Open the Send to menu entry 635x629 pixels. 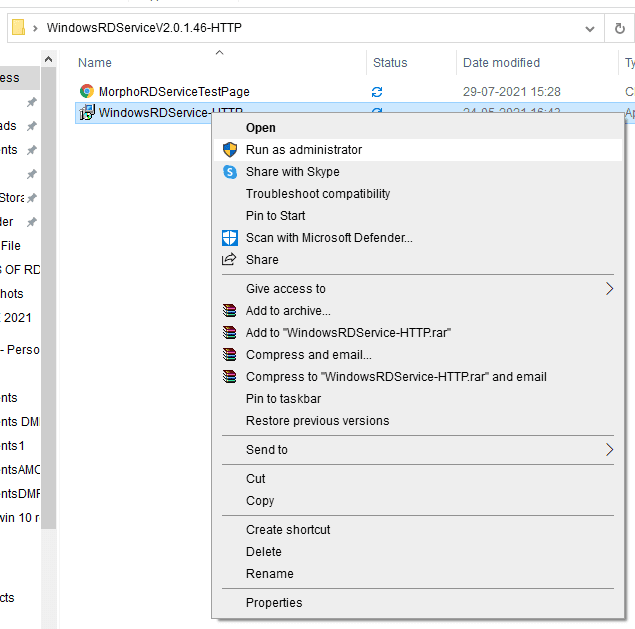tap(418, 450)
